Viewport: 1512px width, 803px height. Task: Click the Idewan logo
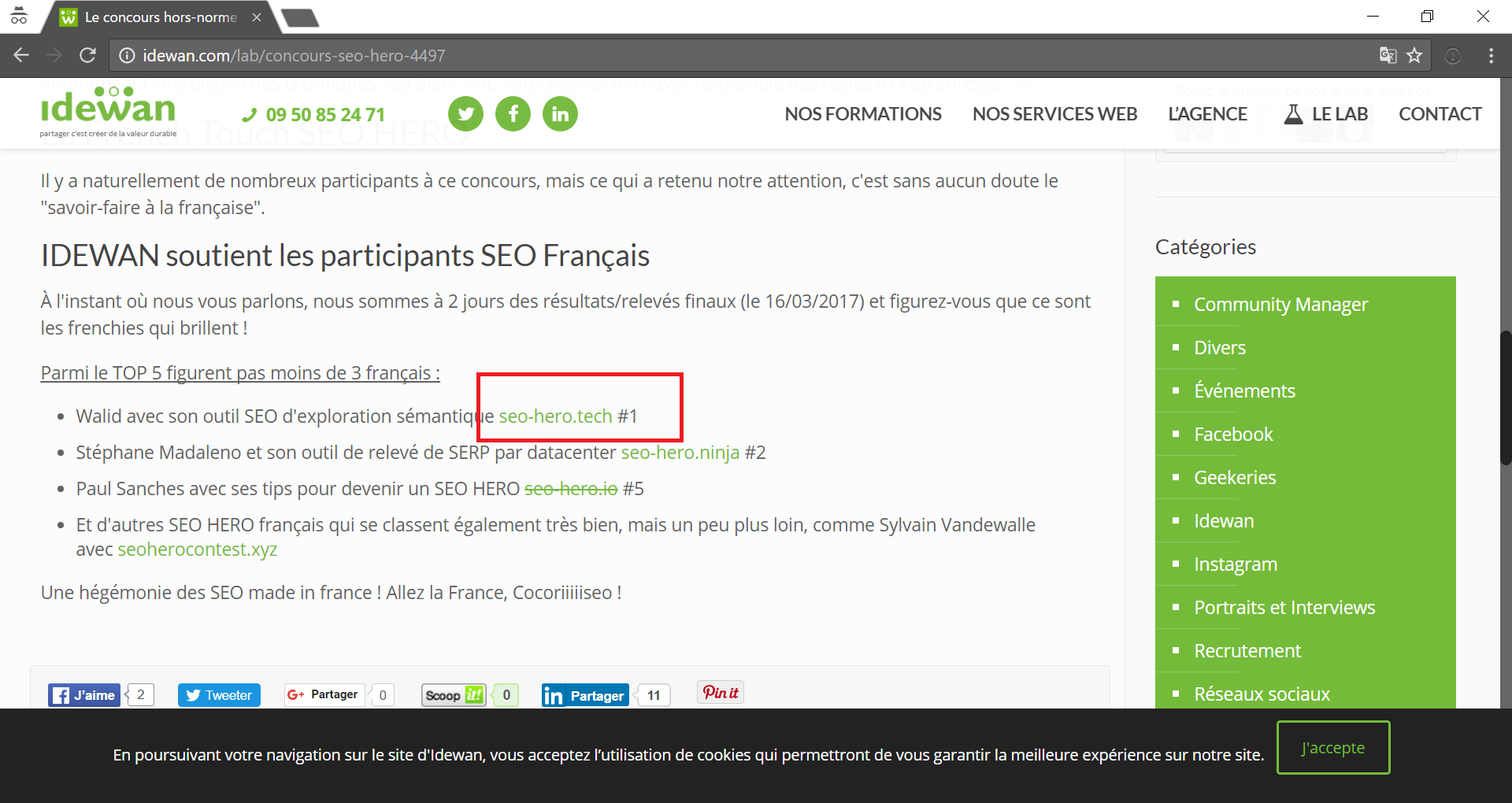108,112
